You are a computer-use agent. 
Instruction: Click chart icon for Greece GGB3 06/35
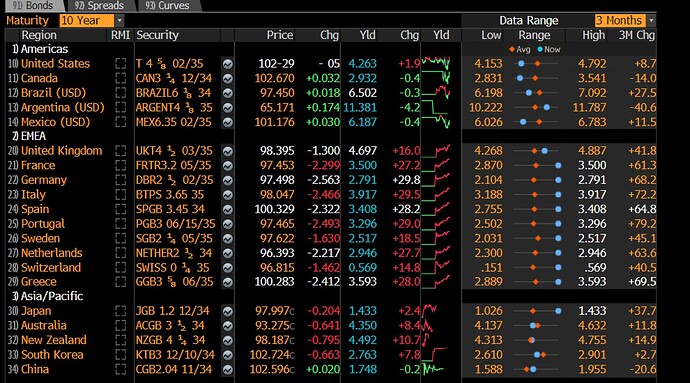228,282
